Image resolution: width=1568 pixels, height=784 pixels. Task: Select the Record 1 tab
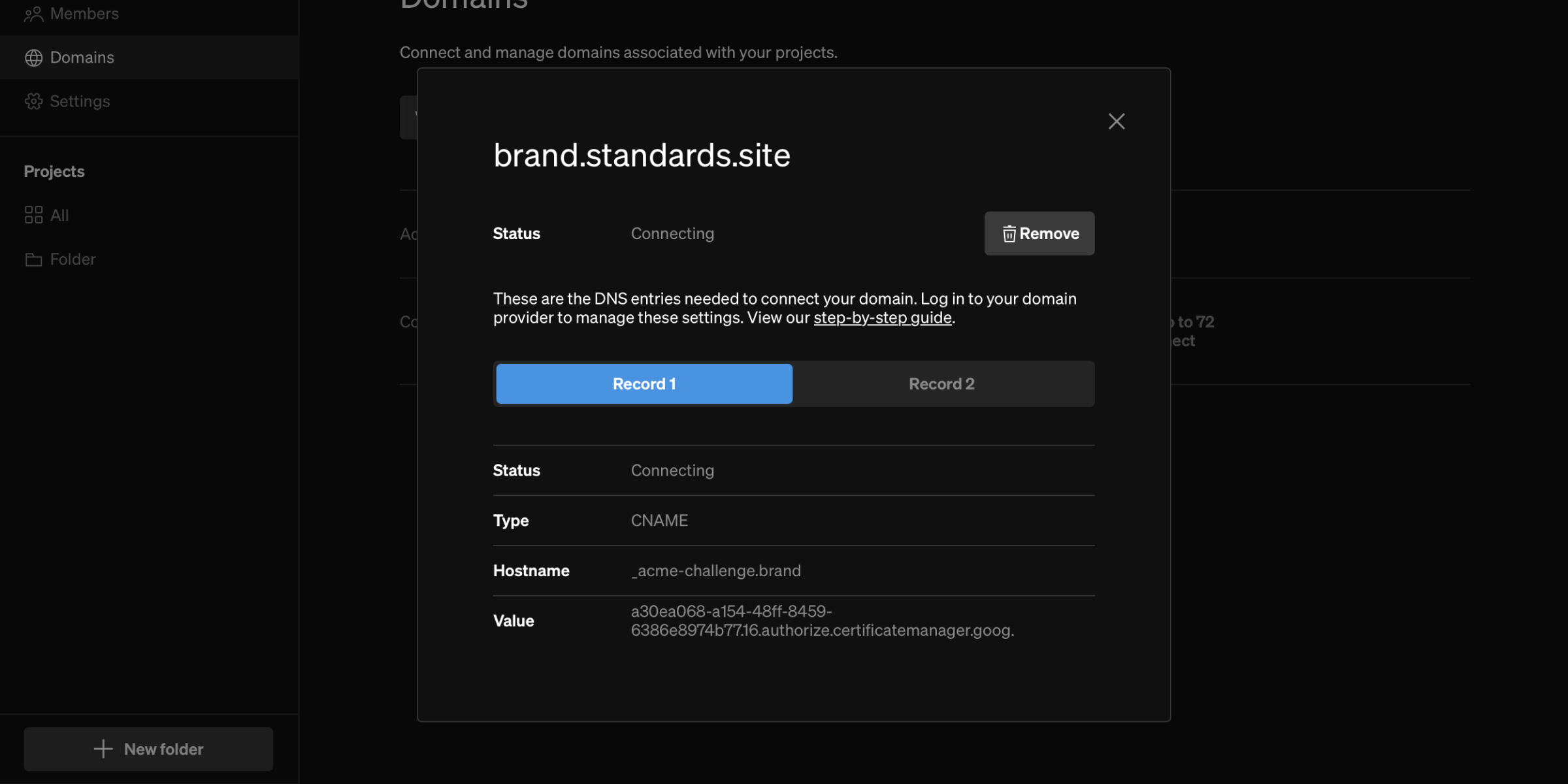point(644,384)
